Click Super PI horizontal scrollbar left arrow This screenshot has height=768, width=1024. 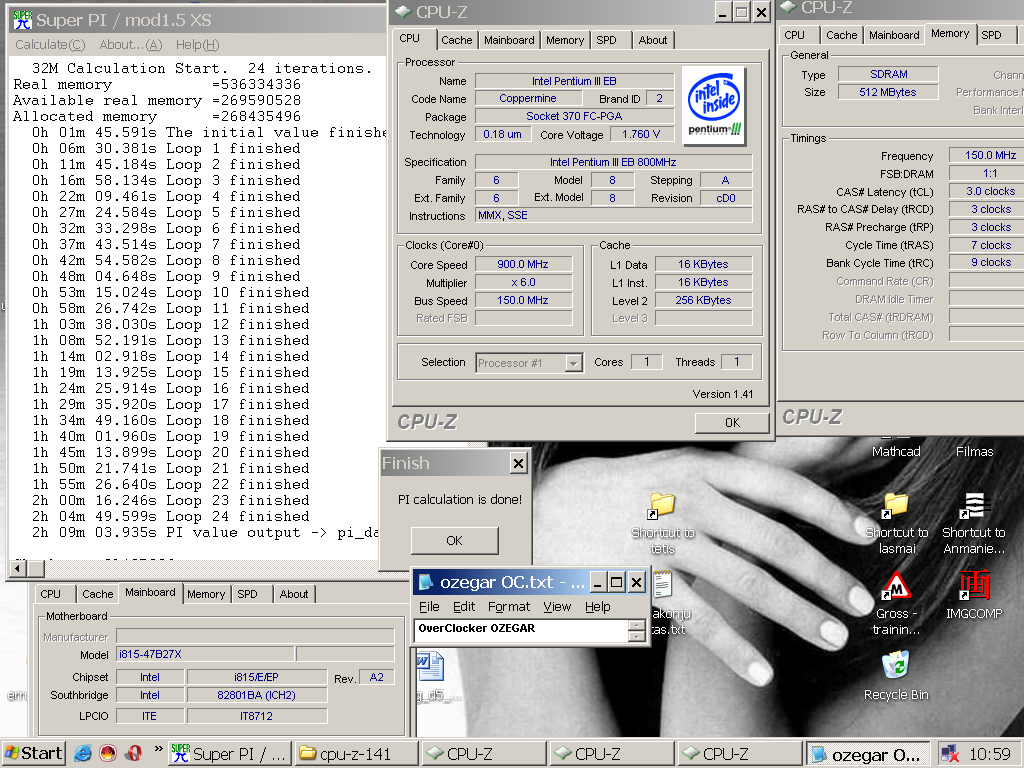coord(18,568)
